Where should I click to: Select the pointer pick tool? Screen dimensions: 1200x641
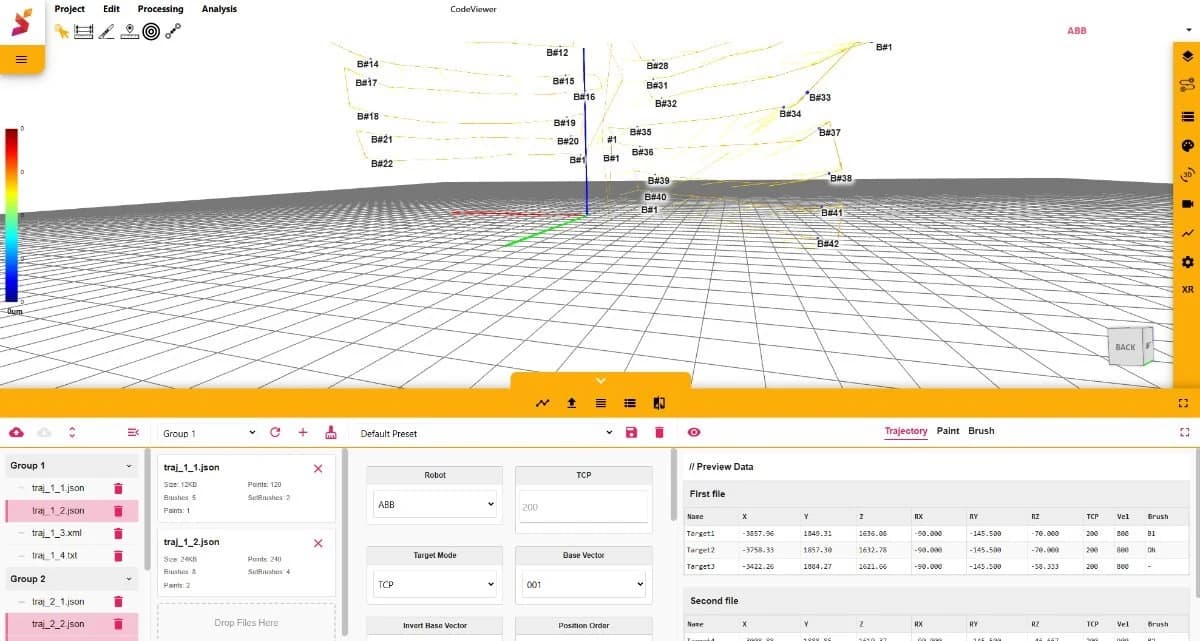(x=62, y=31)
